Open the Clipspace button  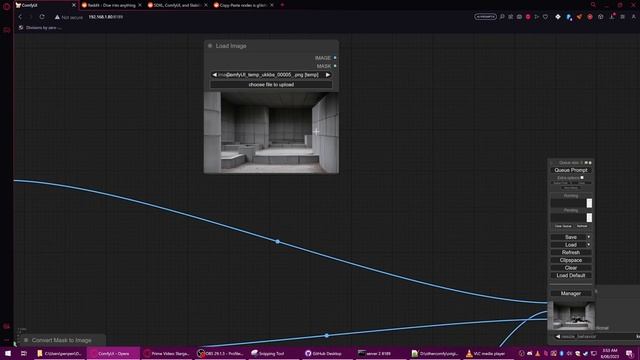coord(571,260)
